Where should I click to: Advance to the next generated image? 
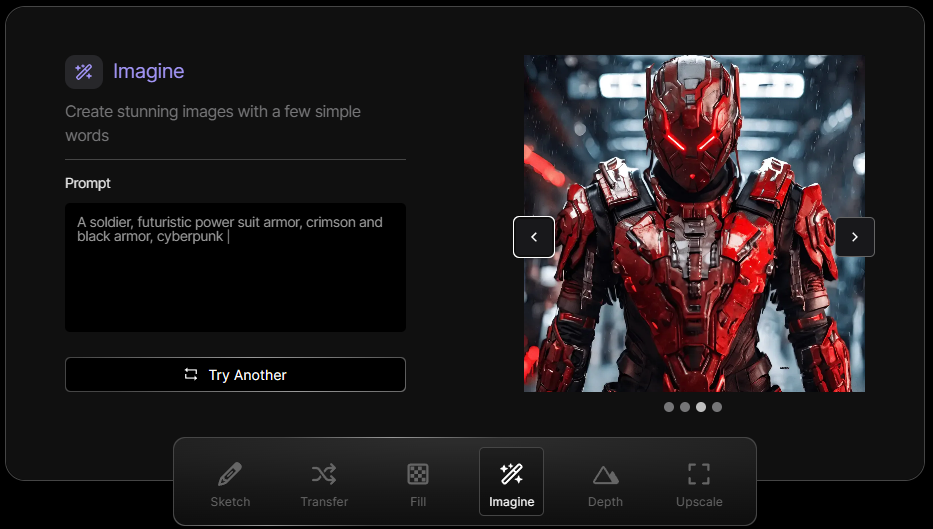pos(855,237)
